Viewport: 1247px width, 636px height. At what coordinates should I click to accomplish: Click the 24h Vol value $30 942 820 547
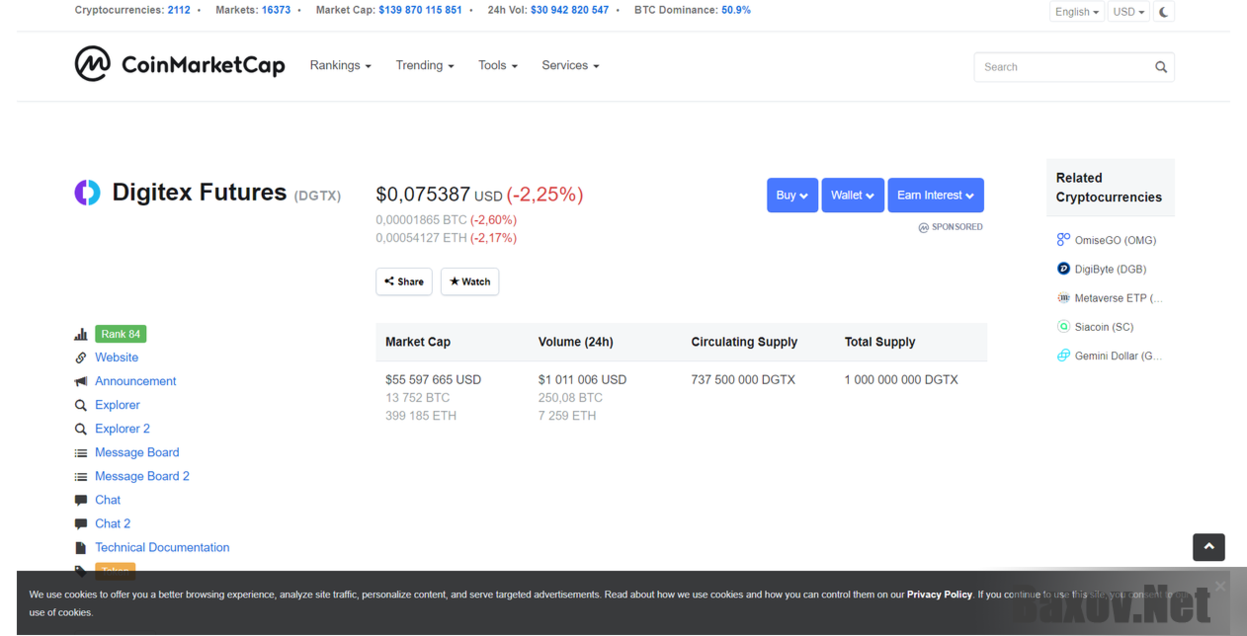coord(569,10)
